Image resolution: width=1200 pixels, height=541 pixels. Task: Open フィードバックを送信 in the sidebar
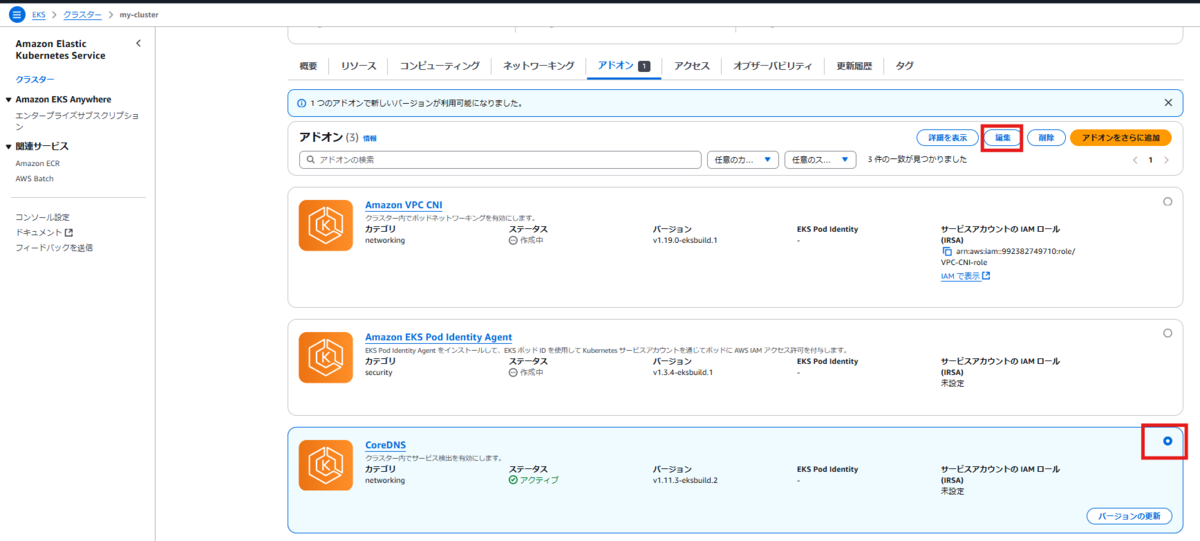click(54, 247)
